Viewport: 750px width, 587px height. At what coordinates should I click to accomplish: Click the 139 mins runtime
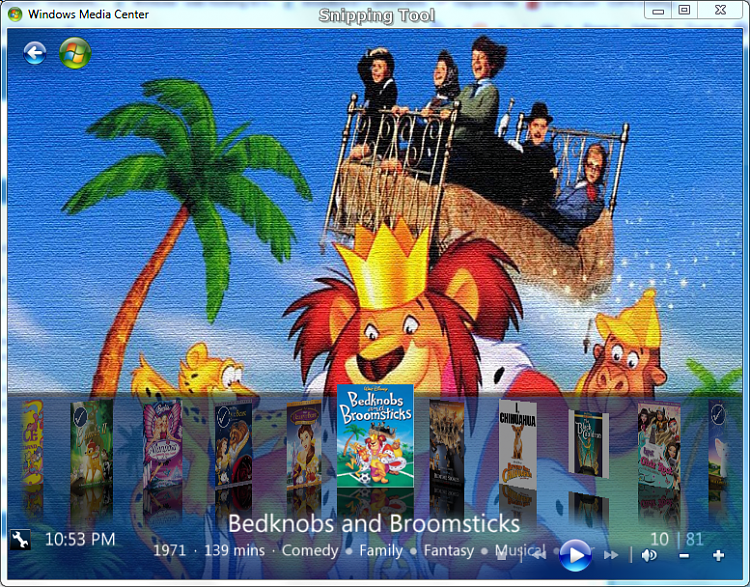234,551
